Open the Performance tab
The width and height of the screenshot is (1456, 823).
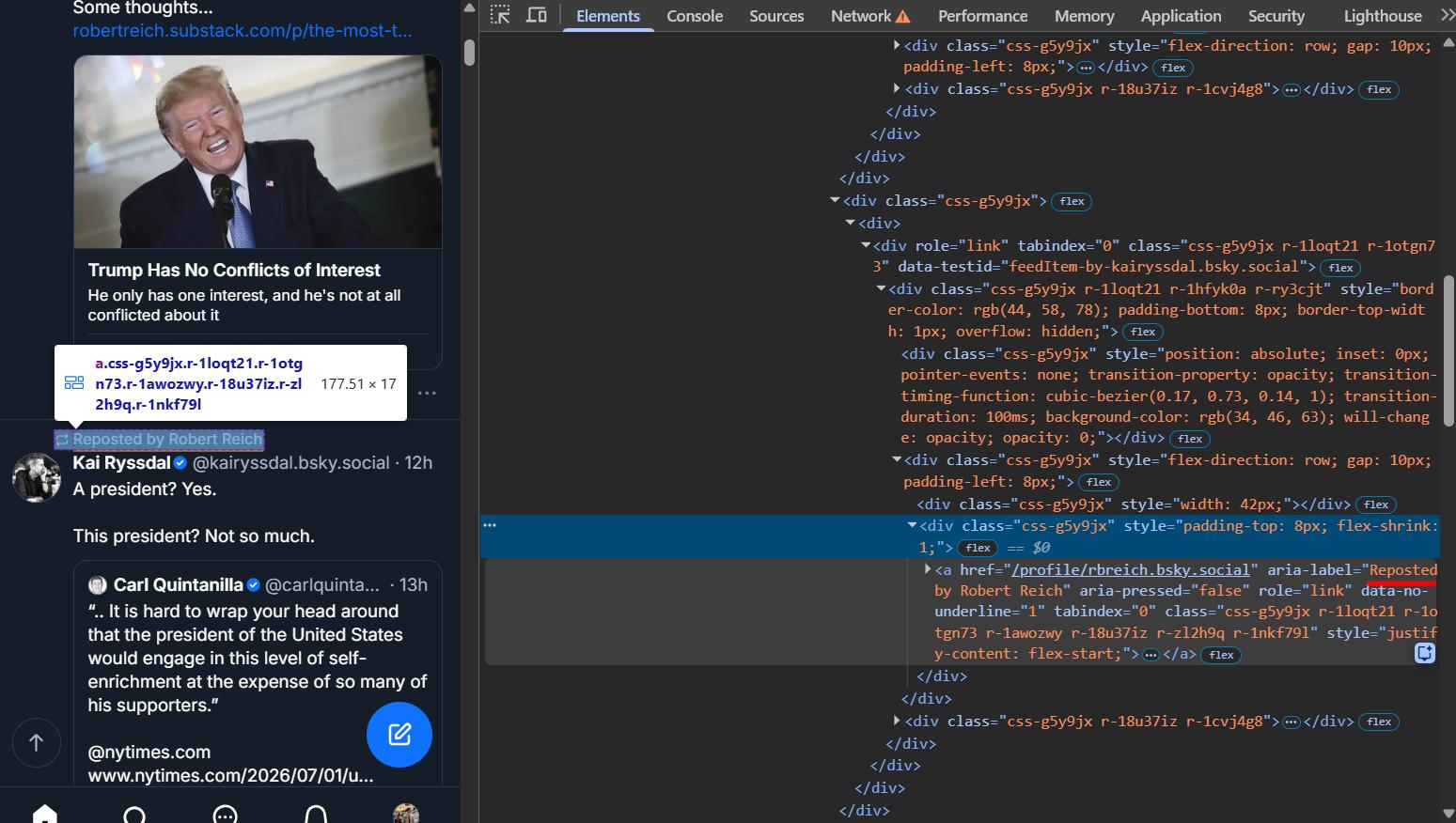[x=983, y=16]
